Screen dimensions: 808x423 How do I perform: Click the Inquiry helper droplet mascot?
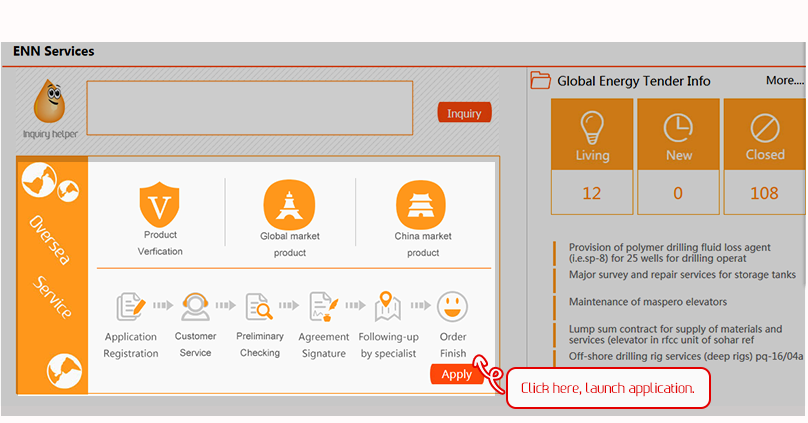click(x=49, y=102)
